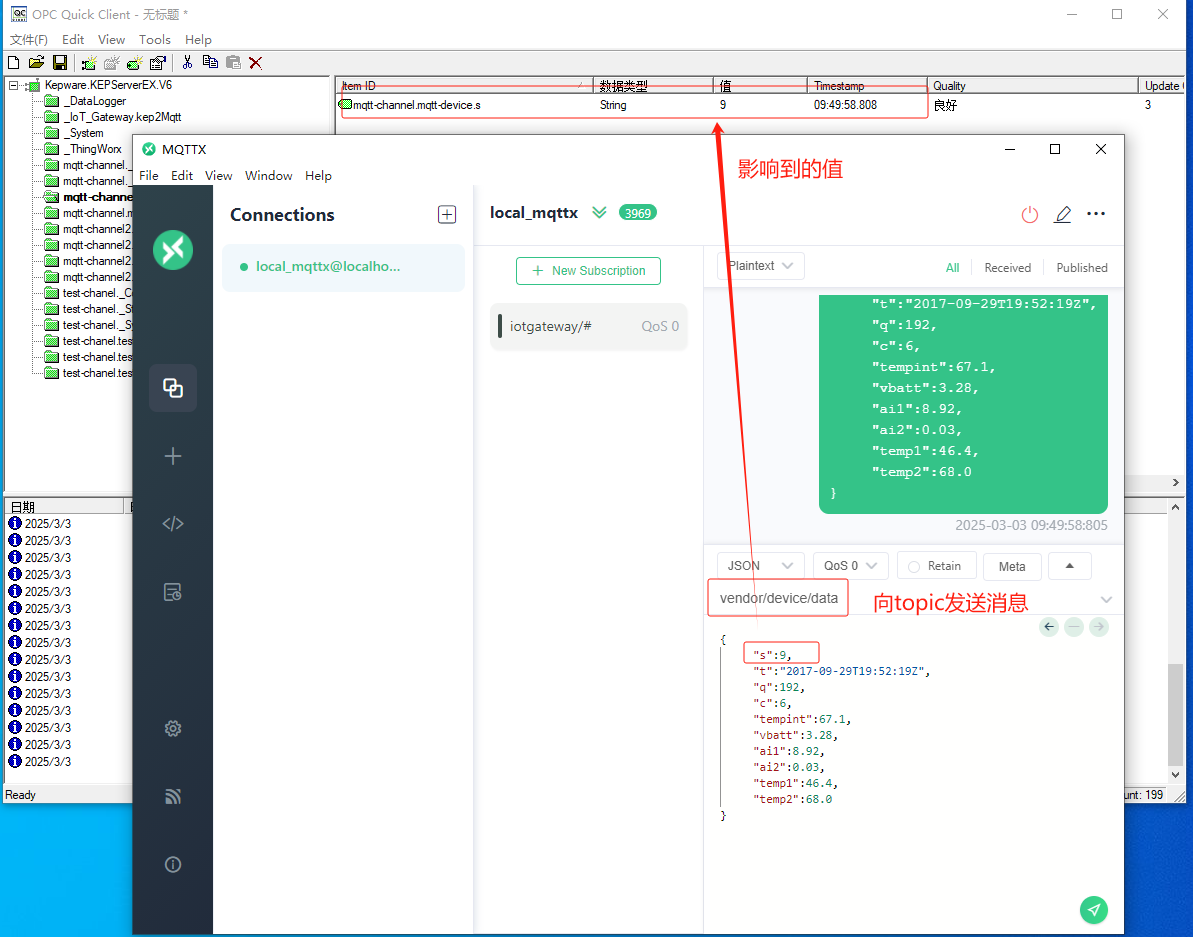Click Copy icon in OPC Quick Client toolbar

click(210, 62)
